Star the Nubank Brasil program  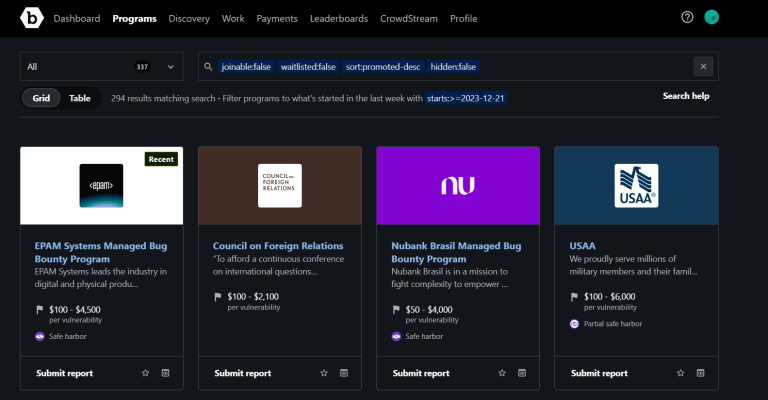click(x=501, y=373)
